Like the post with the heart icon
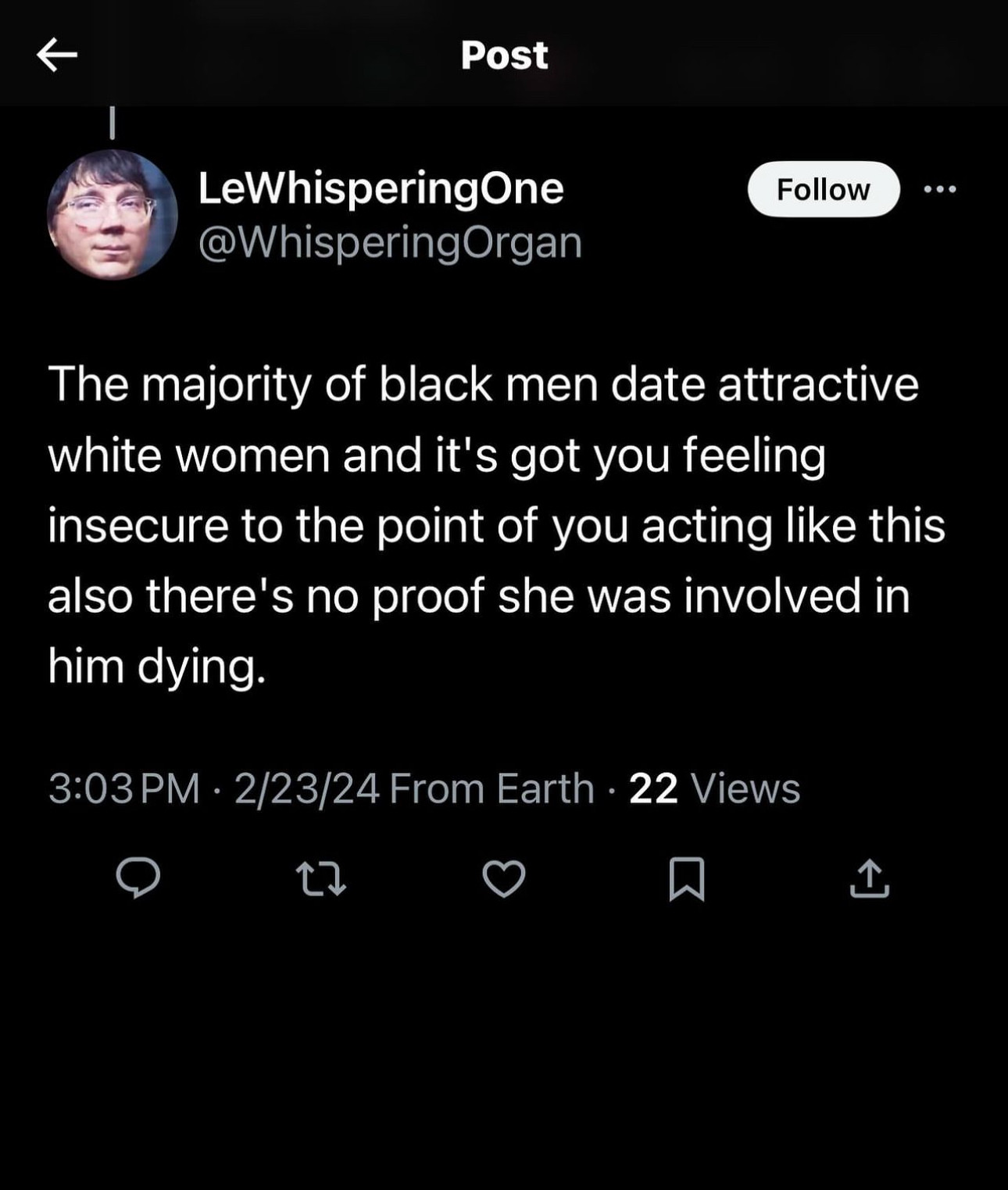Viewport: 1008px width, 1190px height. pos(504,878)
